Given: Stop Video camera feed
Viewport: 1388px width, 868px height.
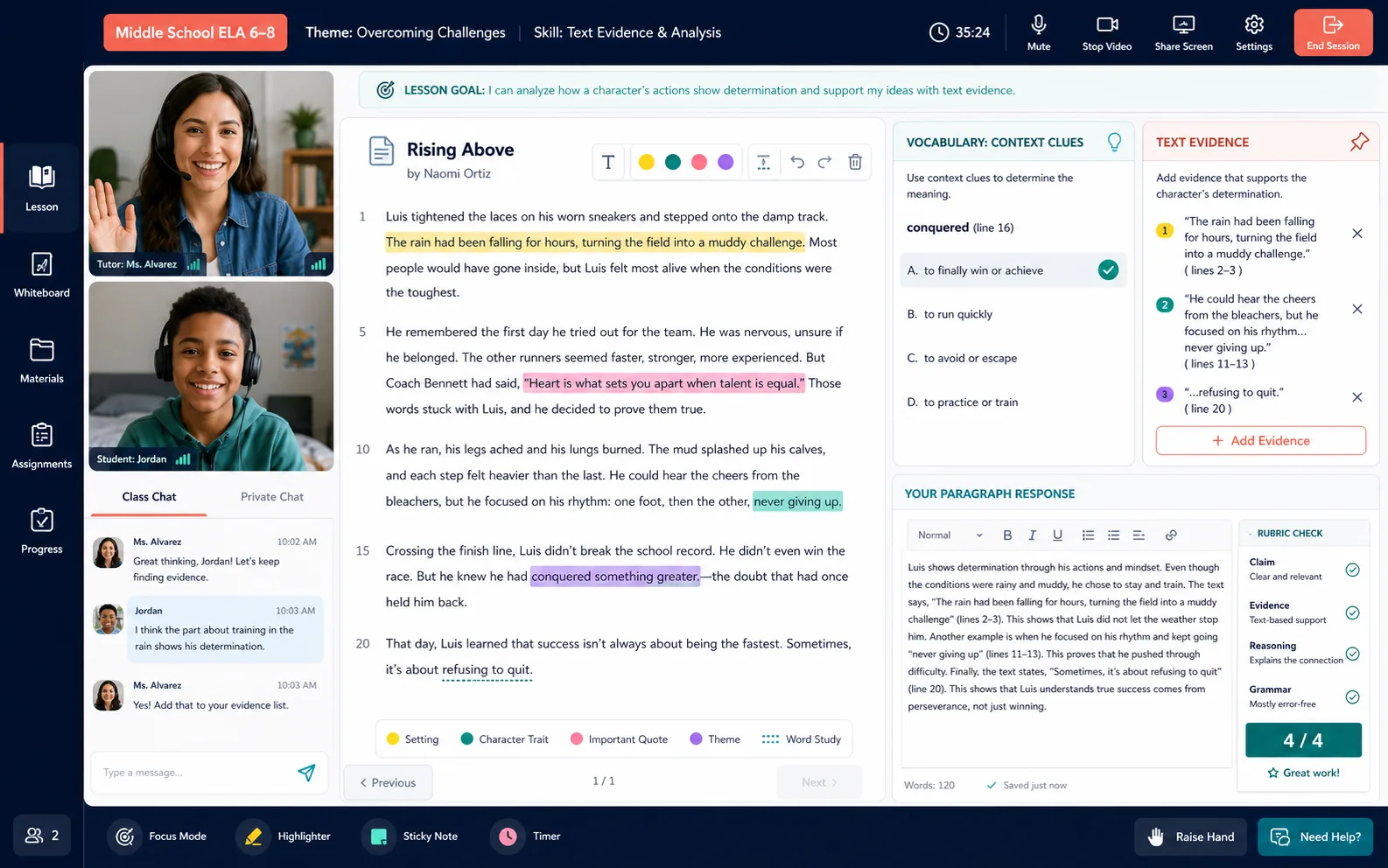Looking at the screenshot, I should point(1107,32).
